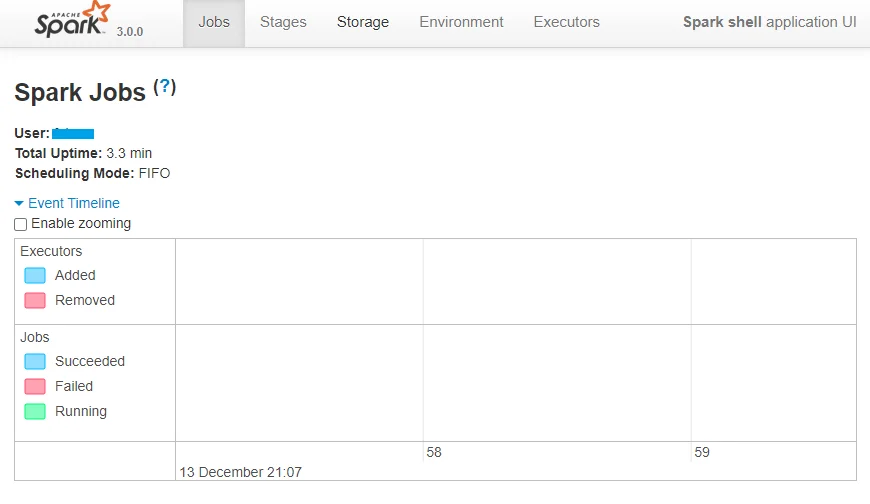
Task: Collapse the Event Timeline section
Action: (x=74, y=203)
